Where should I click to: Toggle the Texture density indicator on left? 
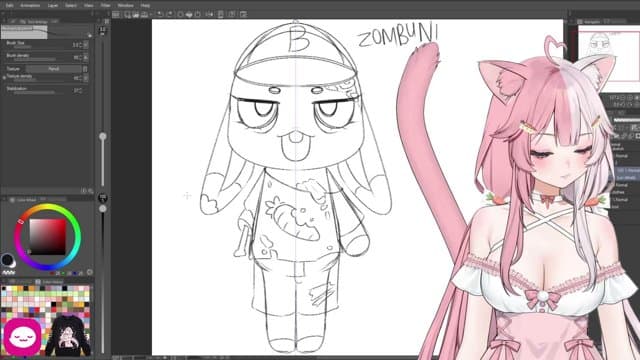[4, 77]
